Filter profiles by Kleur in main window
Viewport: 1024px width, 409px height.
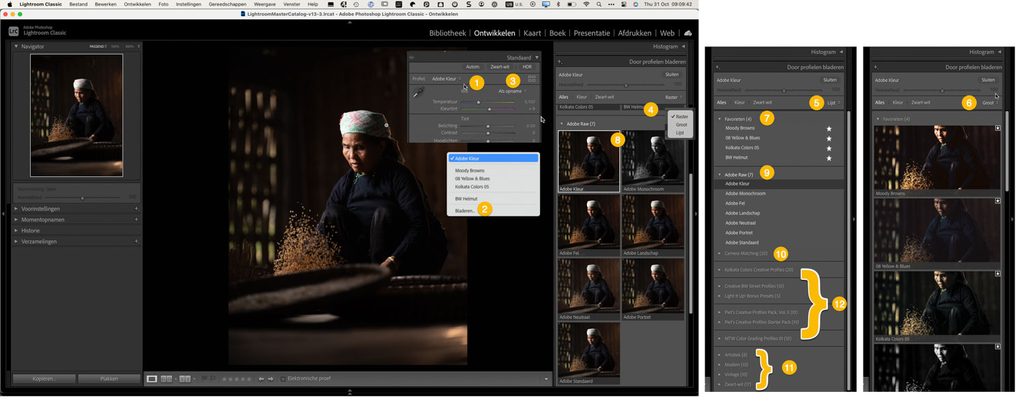(x=581, y=97)
